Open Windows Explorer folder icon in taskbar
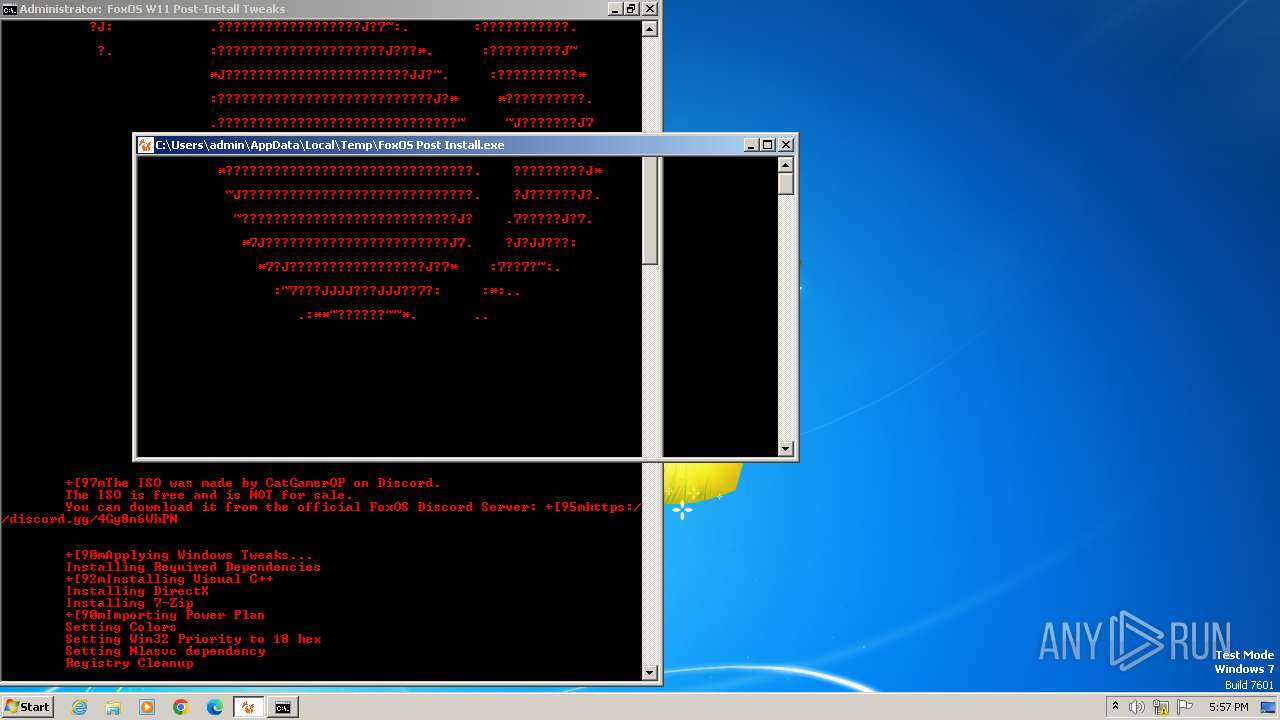 (113, 707)
